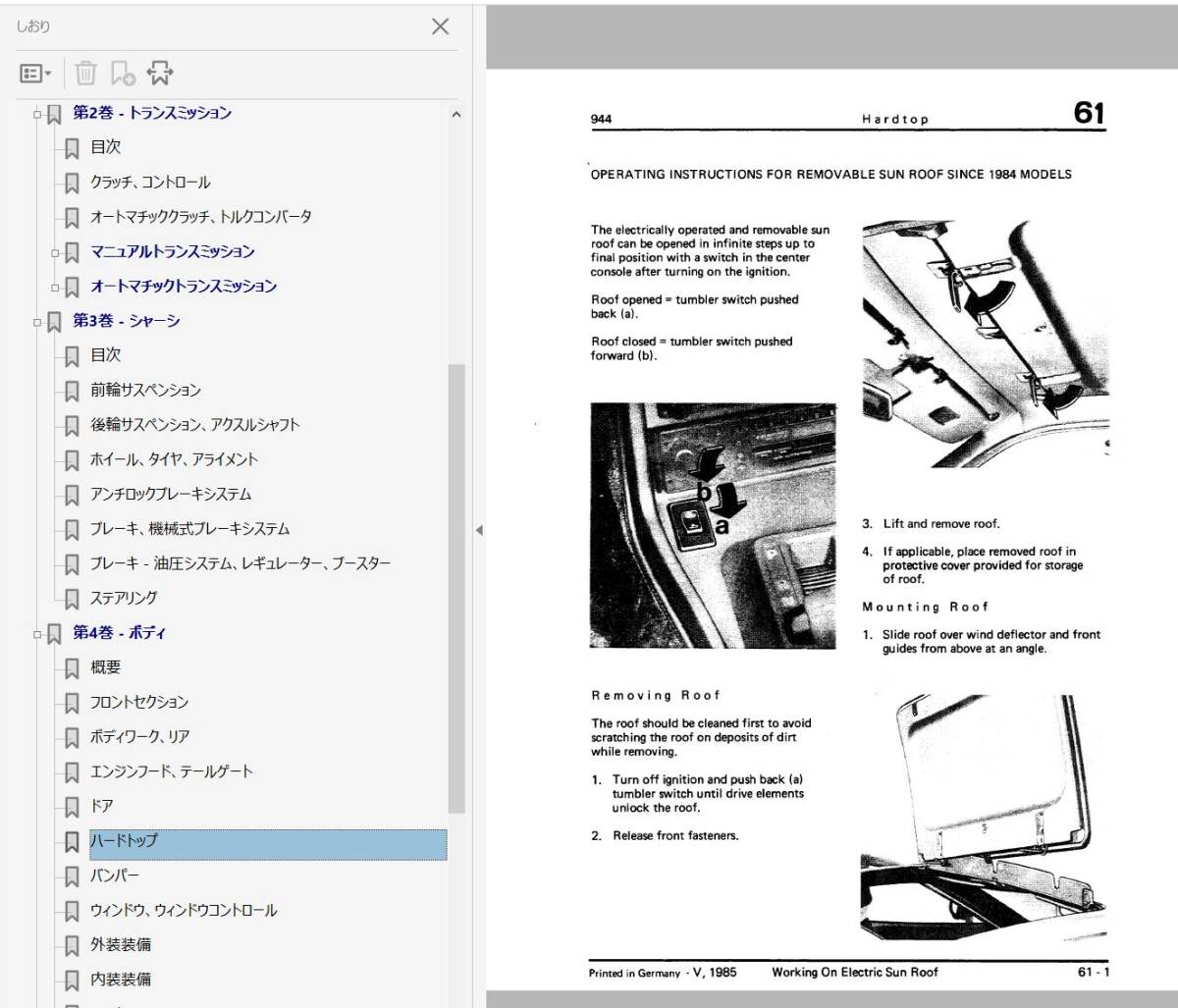Collapse the 第3巻 - シャーシ tree node
This screenshot has width=1178, height=1008.
[37, 322]
